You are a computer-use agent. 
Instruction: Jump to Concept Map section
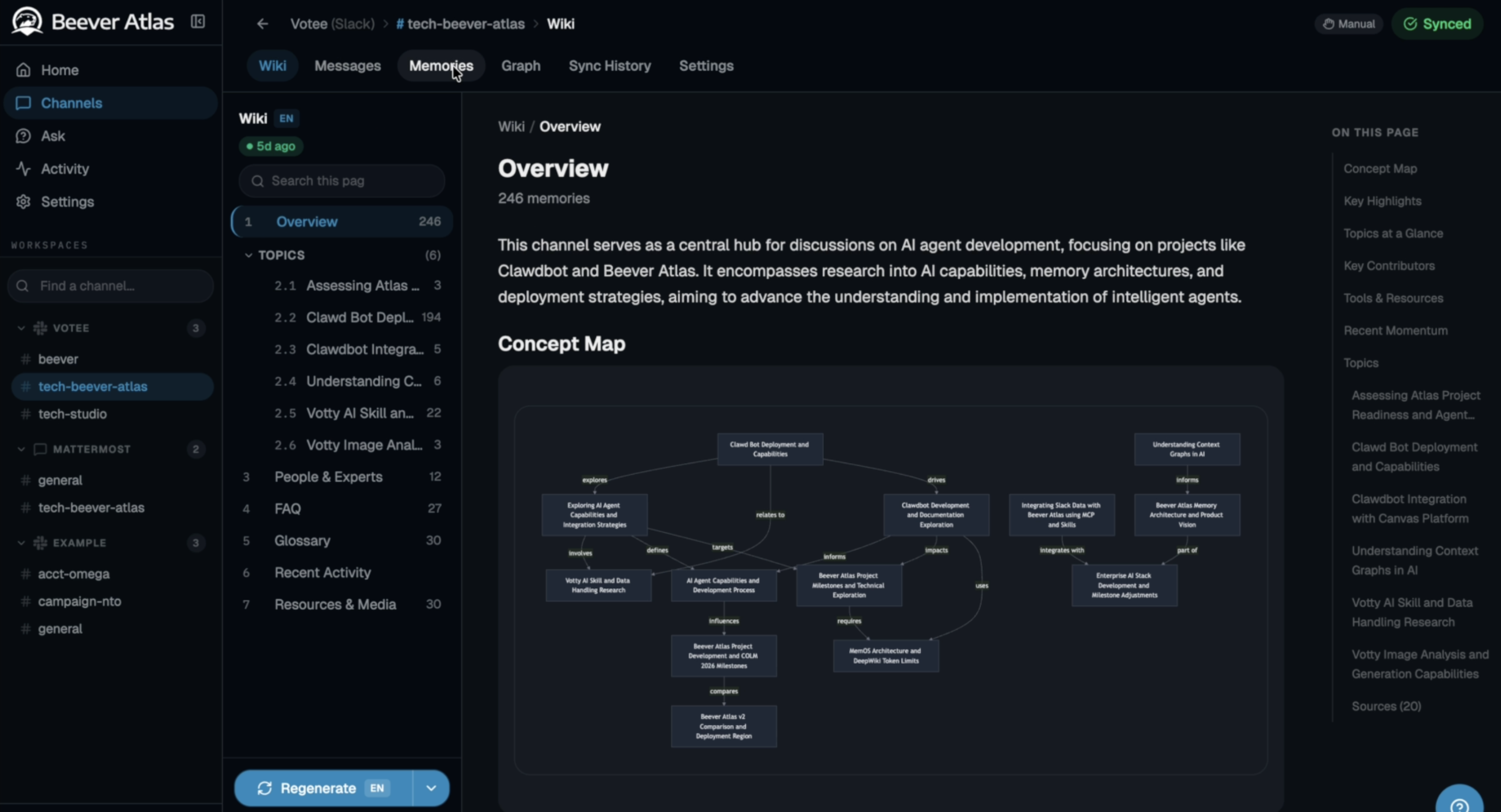click(1380, 169)
